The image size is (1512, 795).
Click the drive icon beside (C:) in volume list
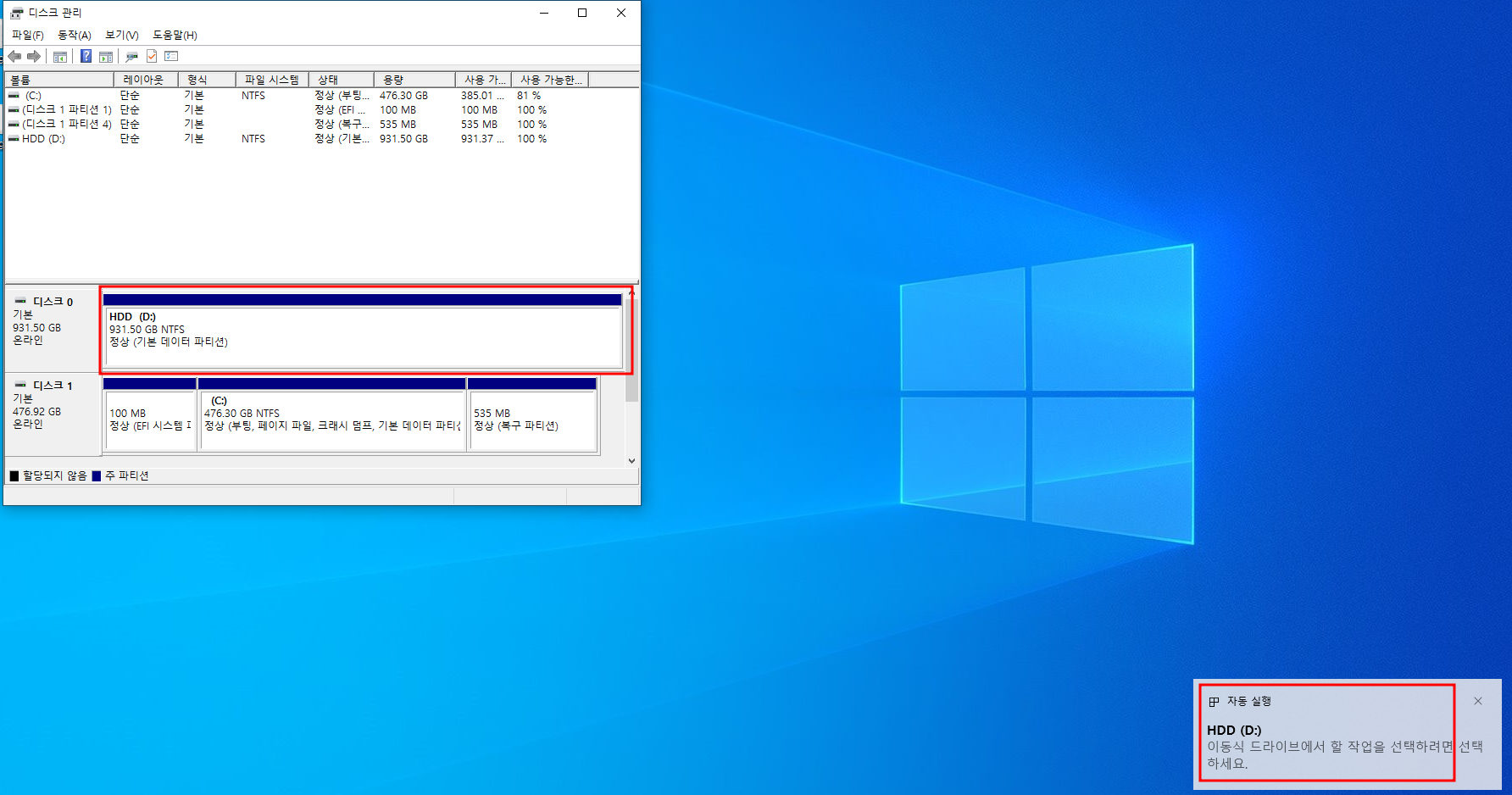point(14,96)
